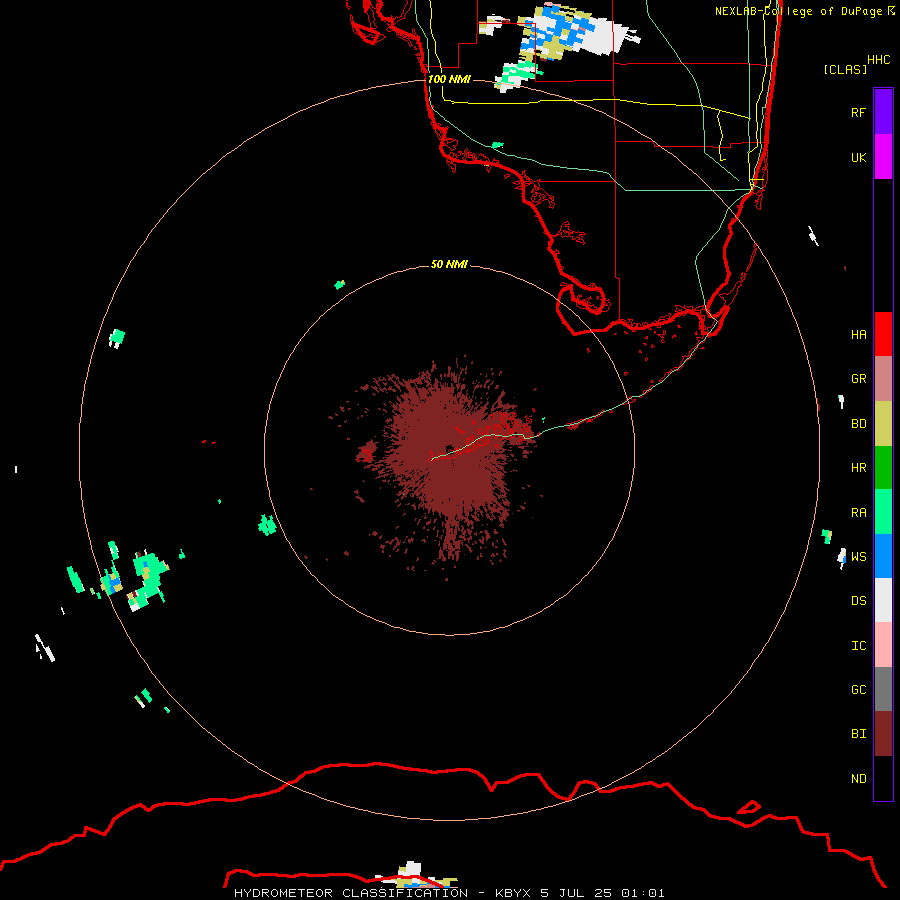Viewport: 900px width, 900px height.
Task: Click the '50 NMI' range ring label
Action: 449,264
